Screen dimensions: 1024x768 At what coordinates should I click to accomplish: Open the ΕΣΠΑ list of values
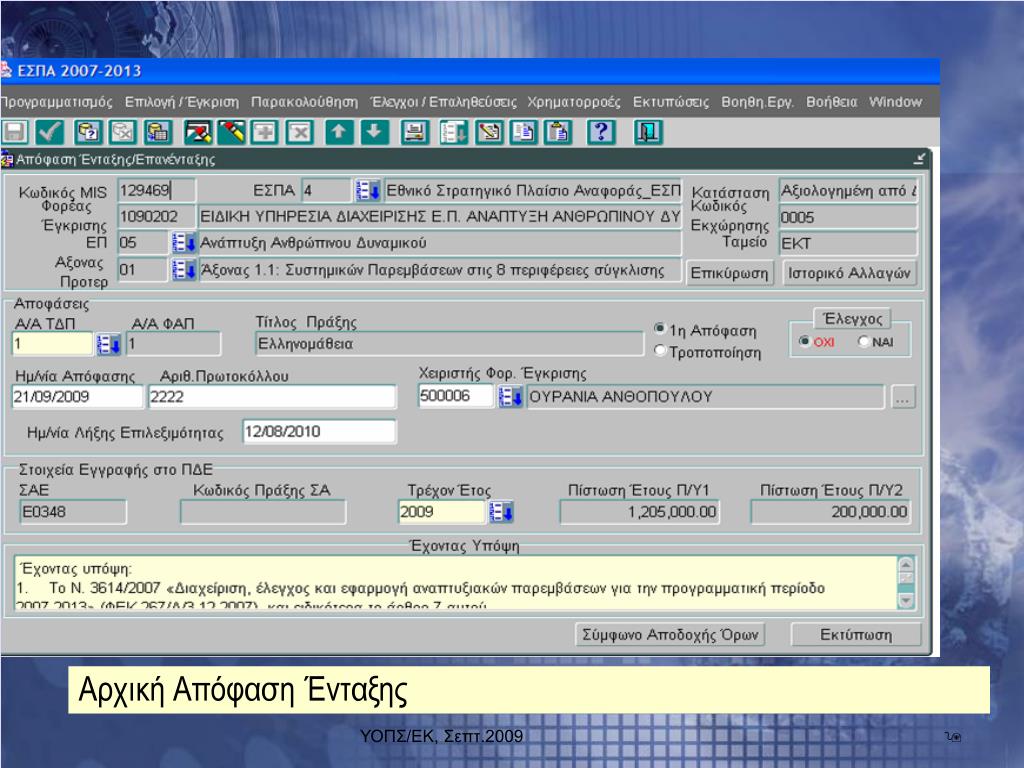[368, 191]
